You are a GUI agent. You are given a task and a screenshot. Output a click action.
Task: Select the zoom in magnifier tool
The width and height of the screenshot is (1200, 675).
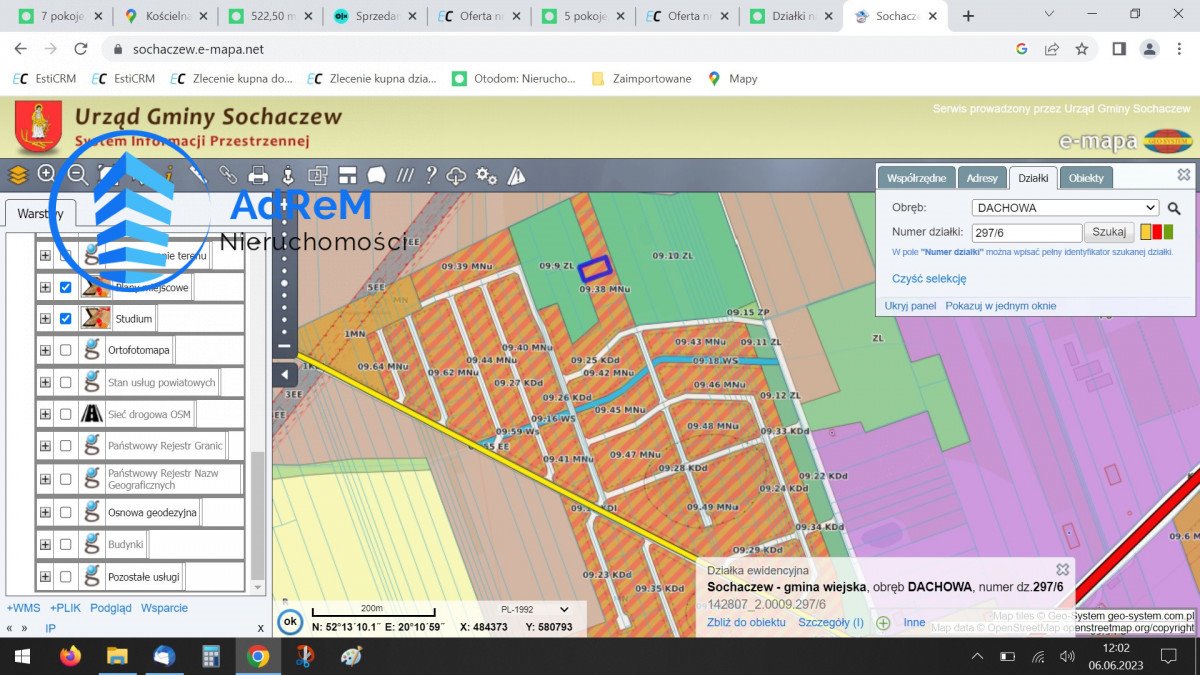(x=46, y=175)
